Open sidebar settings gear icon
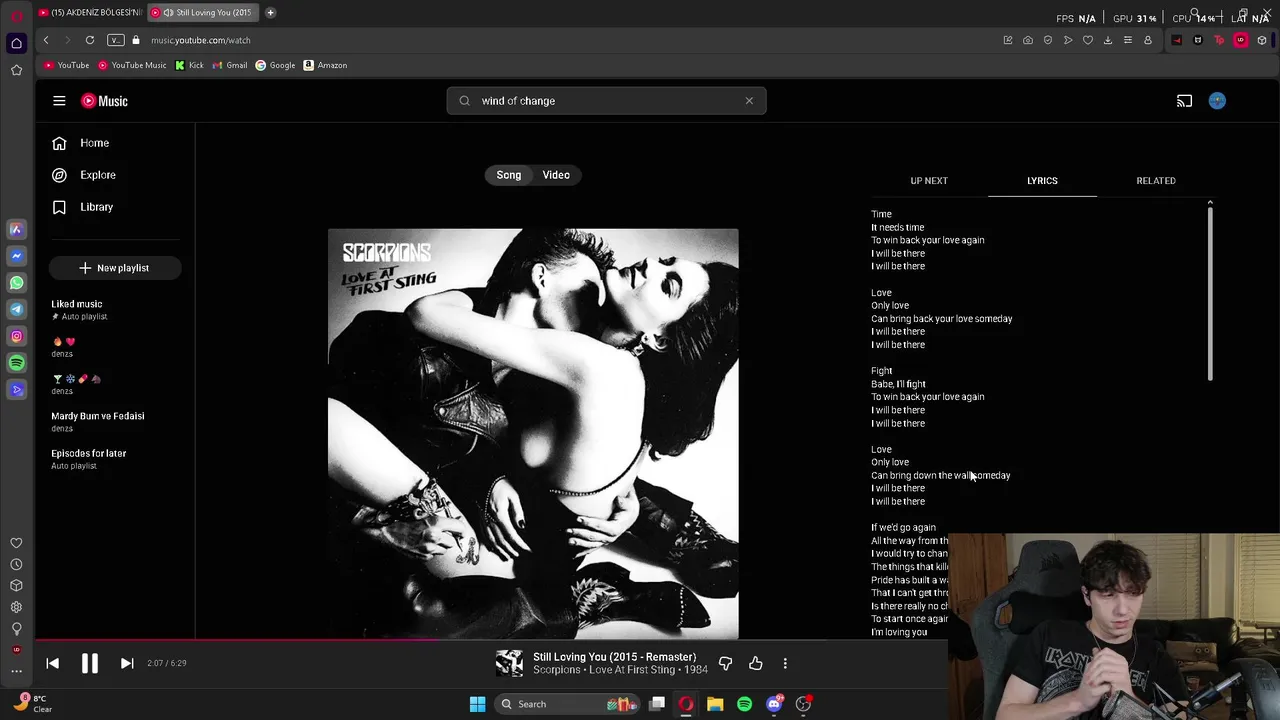The height and width of the screenshot is (720, 1280). (16, 607)
